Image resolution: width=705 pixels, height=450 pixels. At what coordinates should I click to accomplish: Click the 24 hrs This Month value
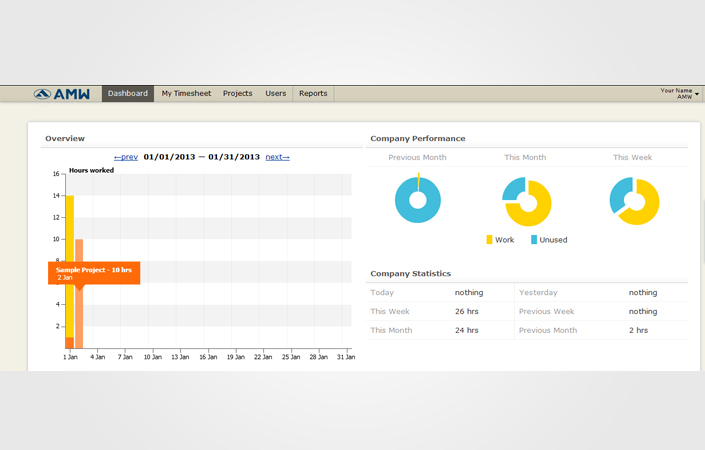tap(467, 330)
